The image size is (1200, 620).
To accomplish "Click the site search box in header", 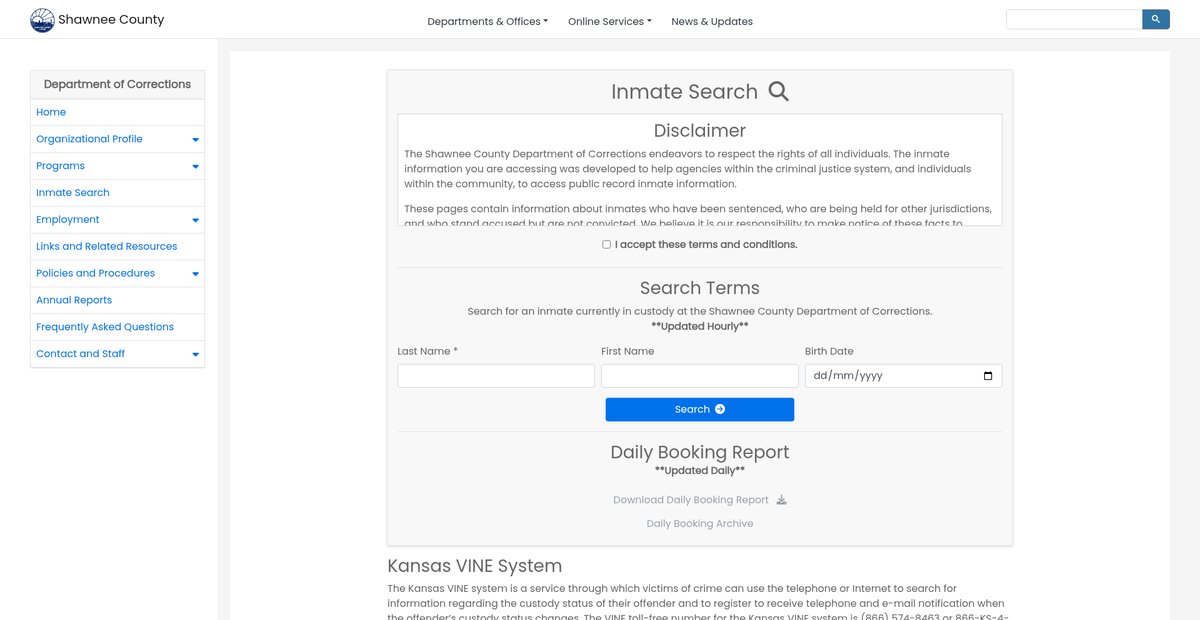I will (x=1074, y=19).
